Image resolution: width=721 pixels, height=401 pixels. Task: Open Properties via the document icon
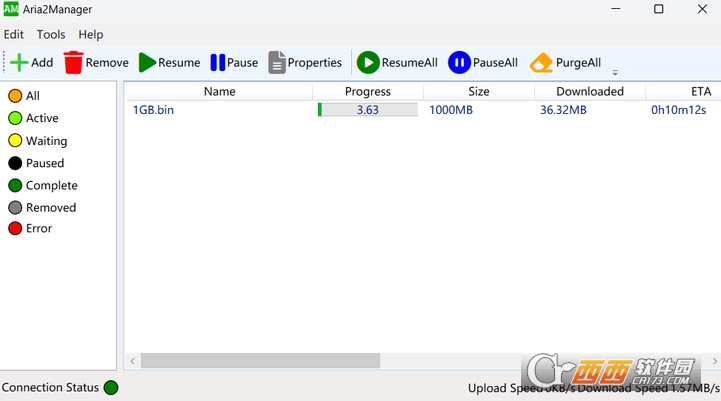click(x=277, y=63)
